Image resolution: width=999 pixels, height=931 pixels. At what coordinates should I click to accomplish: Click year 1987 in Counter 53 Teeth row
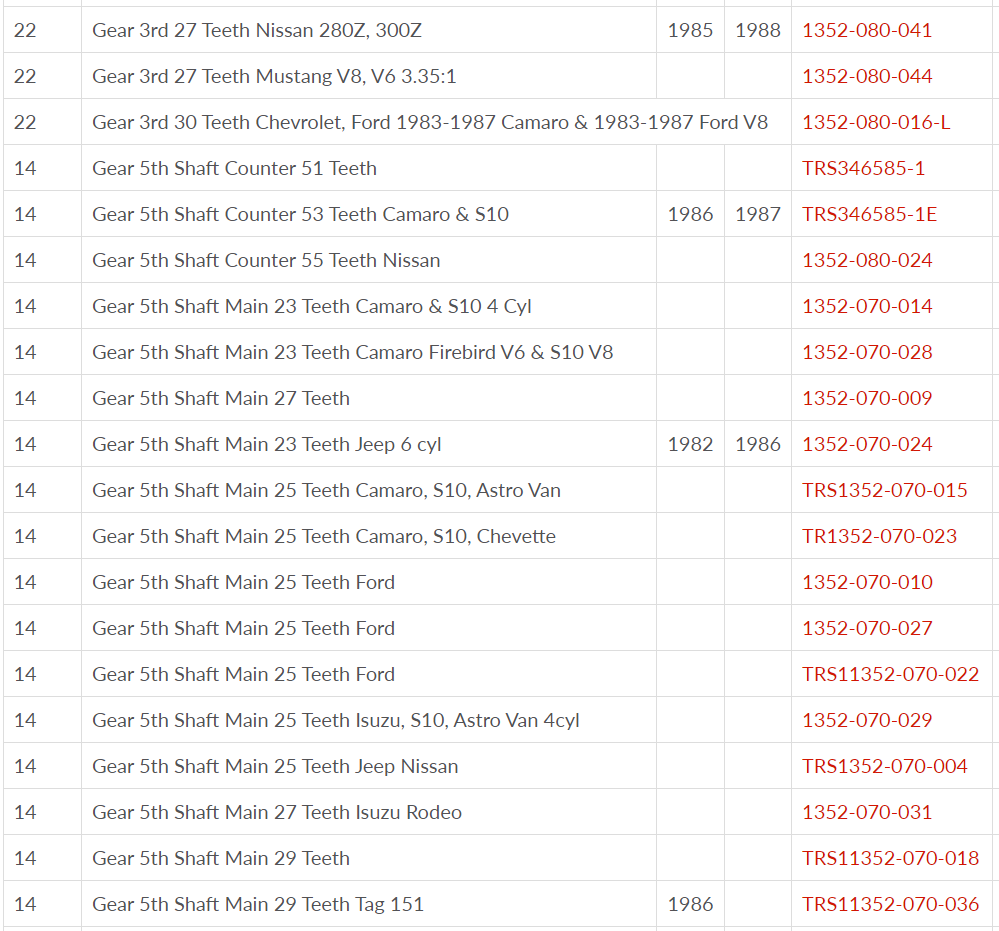click(758, 214)
